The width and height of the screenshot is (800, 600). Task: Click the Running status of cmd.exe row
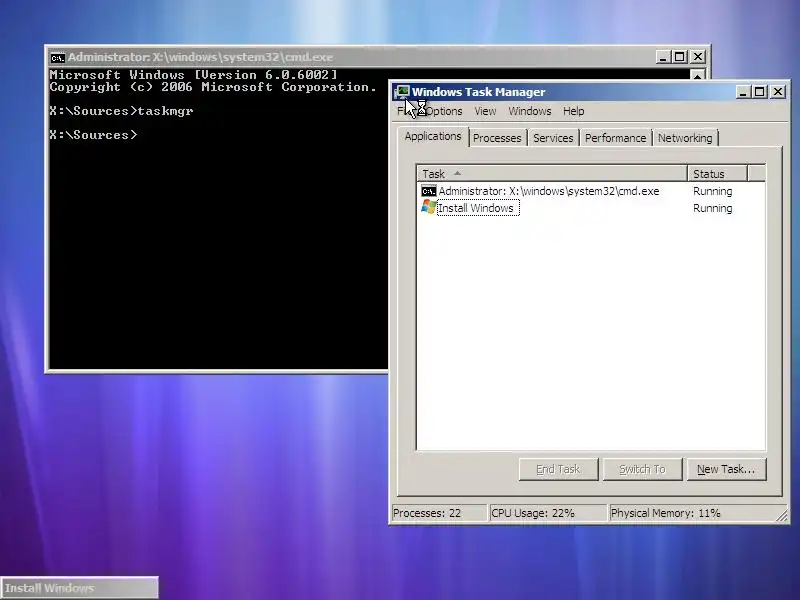tap(712, 191)
